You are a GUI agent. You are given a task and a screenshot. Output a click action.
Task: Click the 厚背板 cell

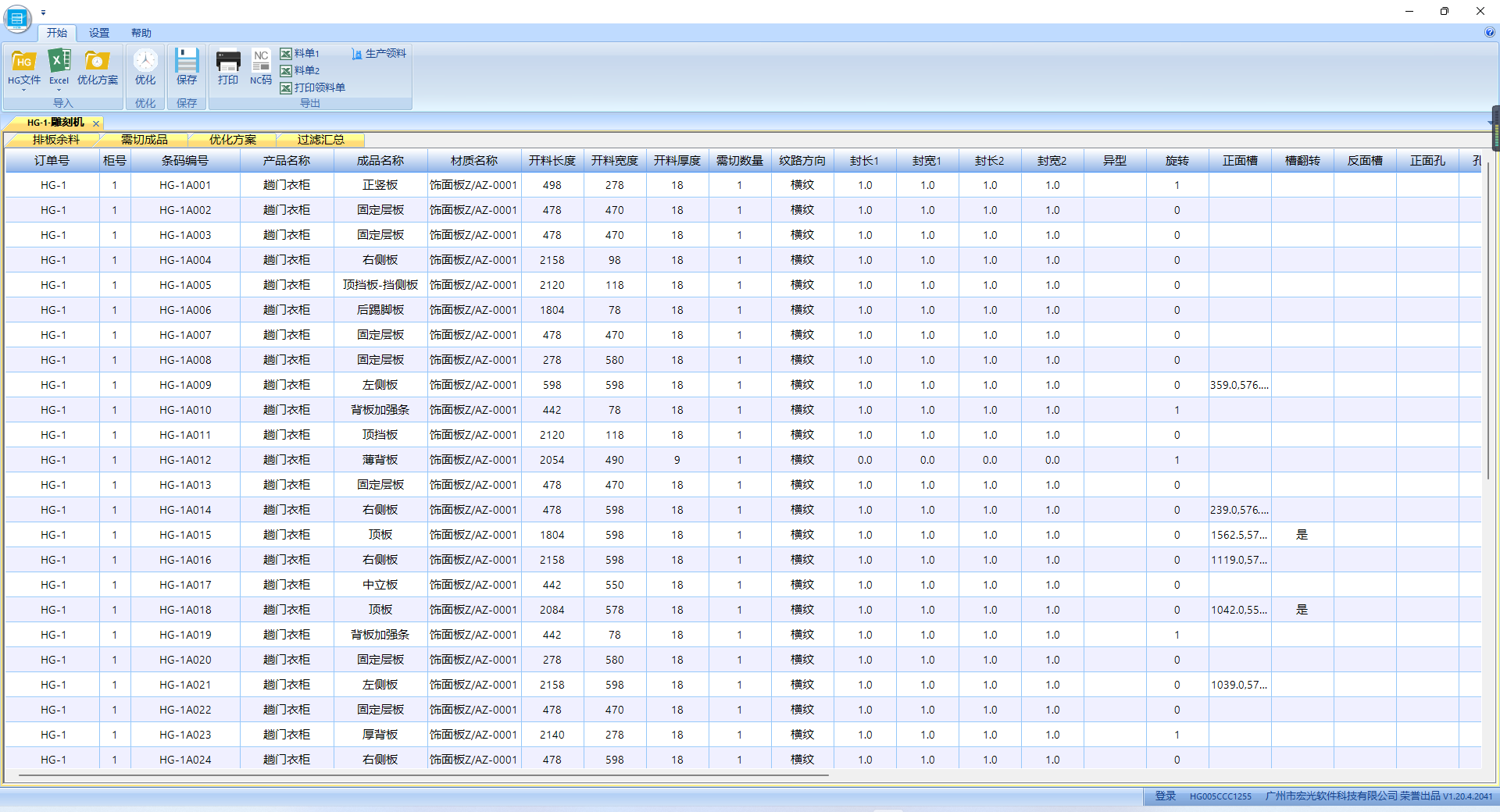tap(380, 735)
